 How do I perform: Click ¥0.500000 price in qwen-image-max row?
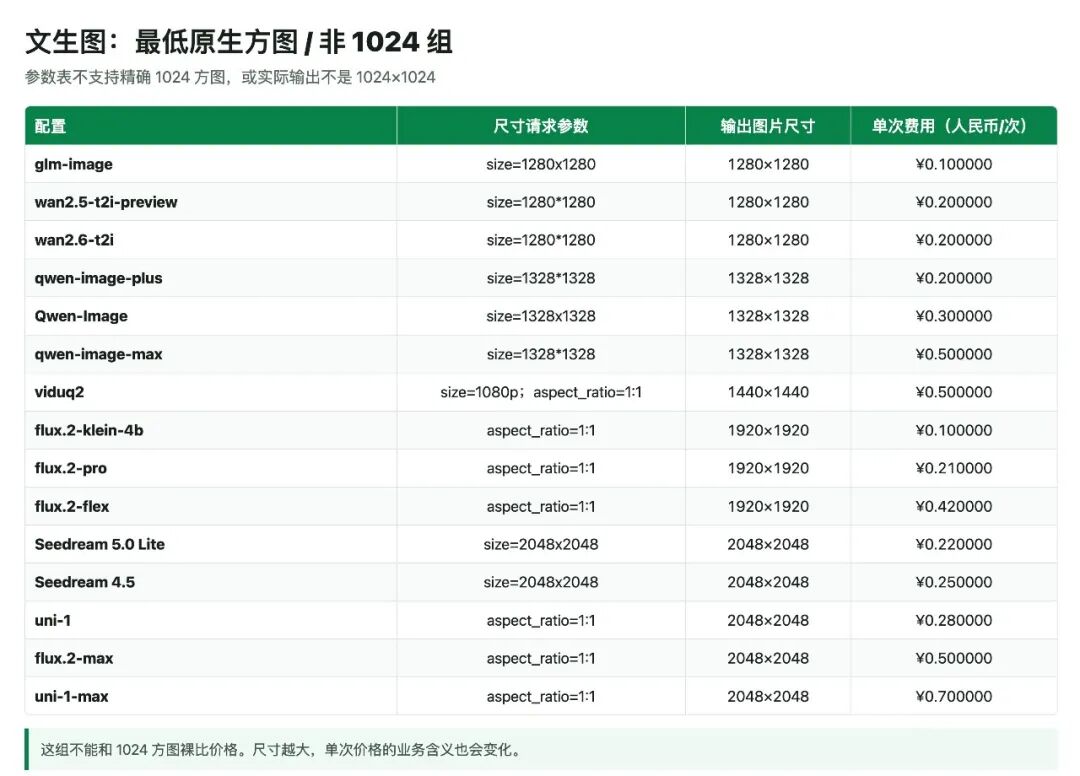[954, 355]
